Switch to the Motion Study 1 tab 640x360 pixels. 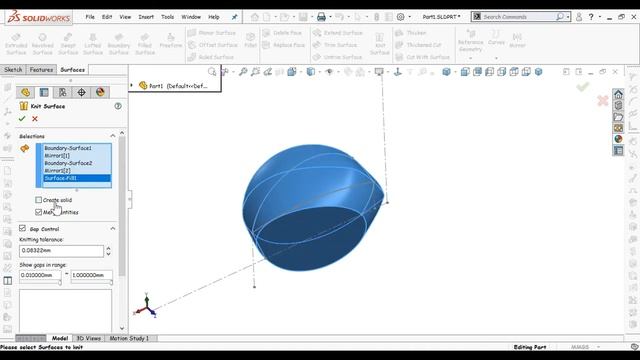(129, 338)
